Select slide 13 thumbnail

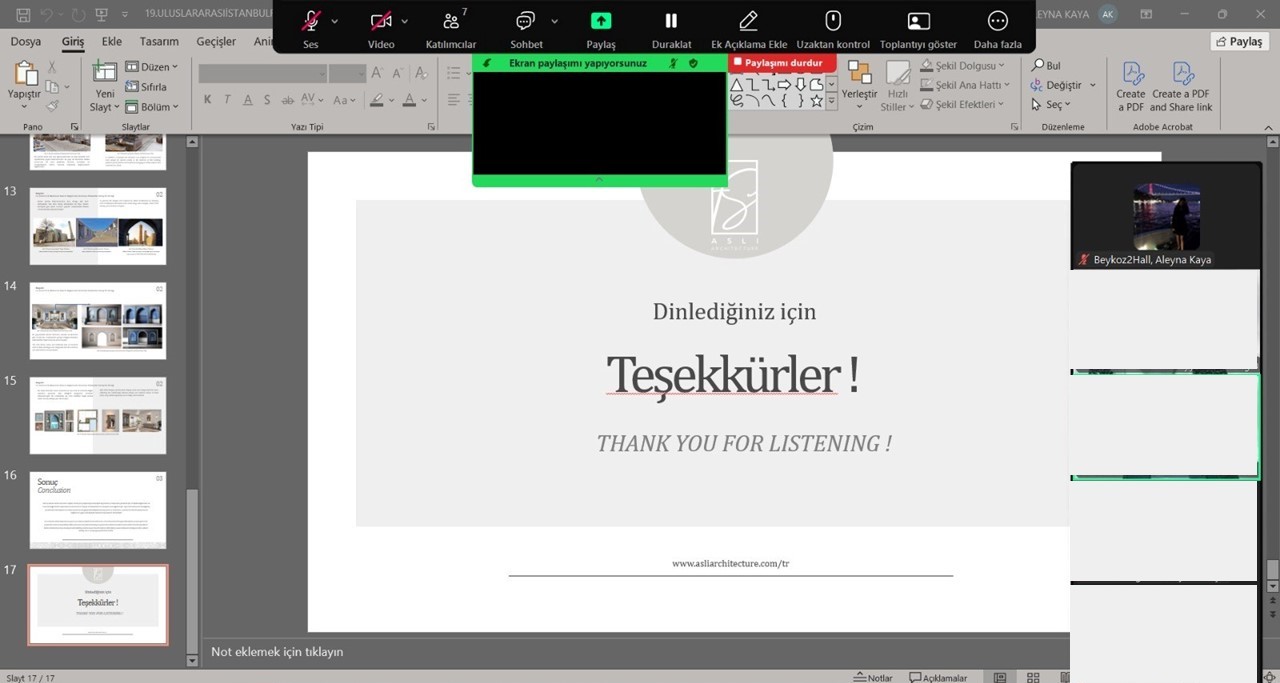pos(98,226)
